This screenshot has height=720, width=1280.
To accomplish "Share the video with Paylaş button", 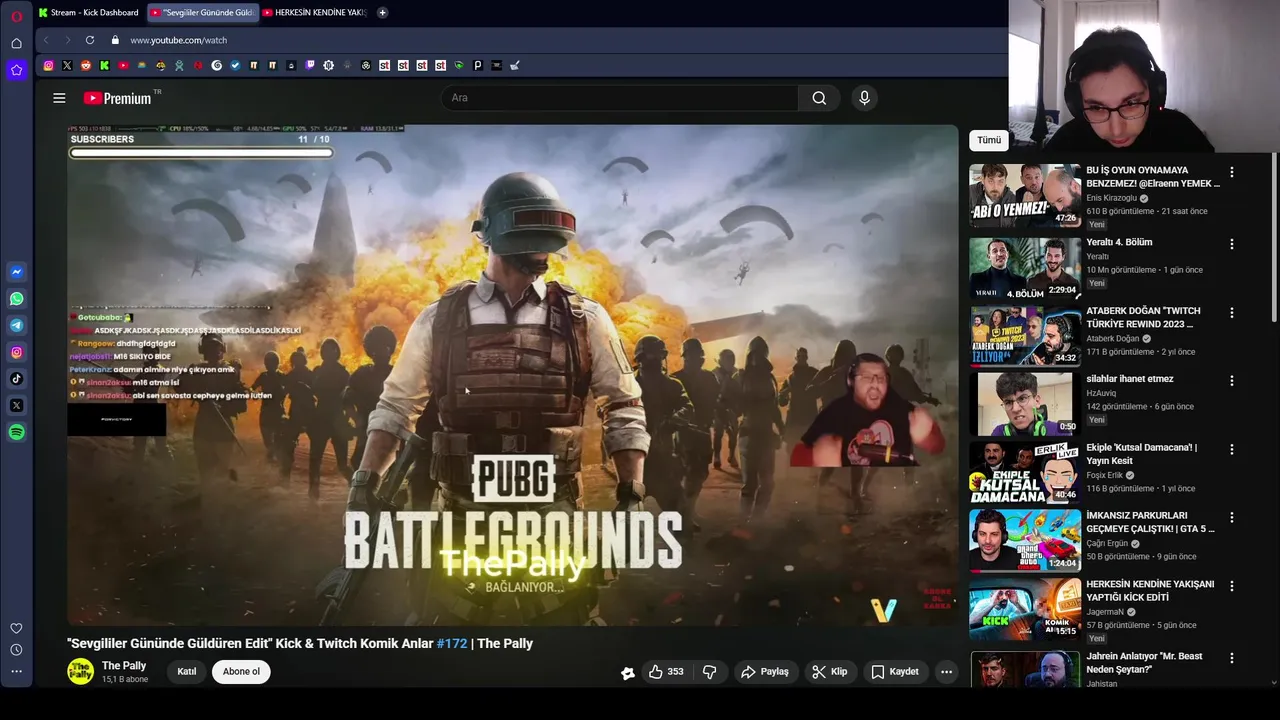I will [x=764, y=672].
